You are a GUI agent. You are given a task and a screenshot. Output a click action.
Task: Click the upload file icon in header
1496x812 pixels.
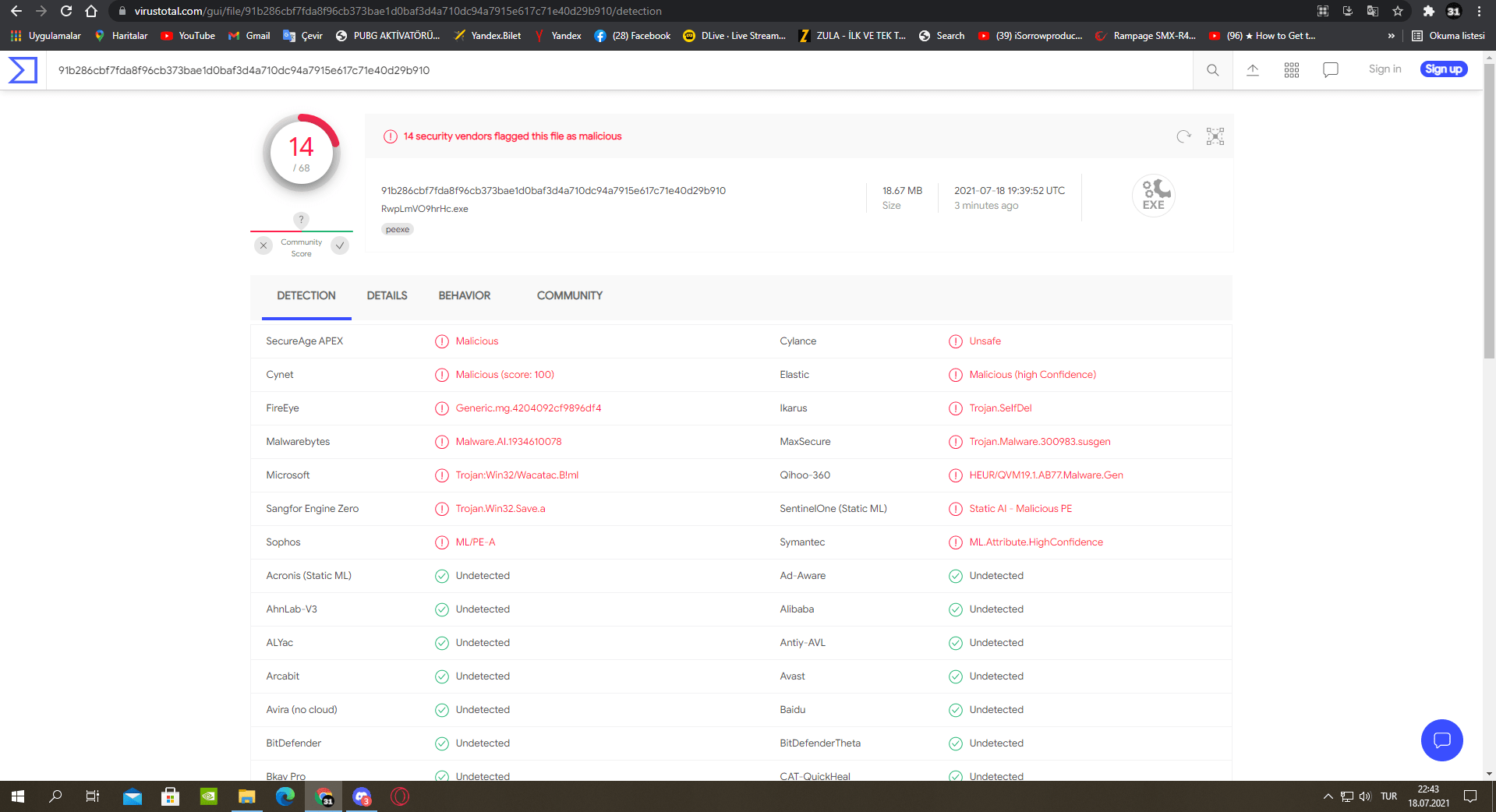1253,70
